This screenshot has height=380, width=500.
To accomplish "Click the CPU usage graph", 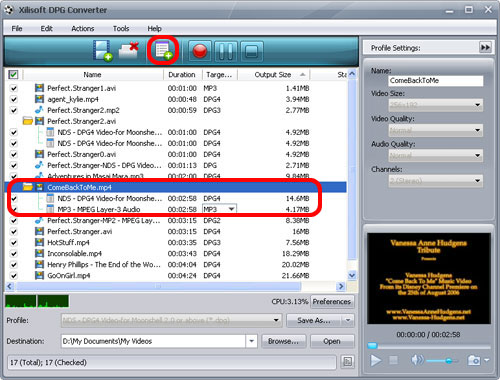I will pyautogui.click(x=37, y=301).
